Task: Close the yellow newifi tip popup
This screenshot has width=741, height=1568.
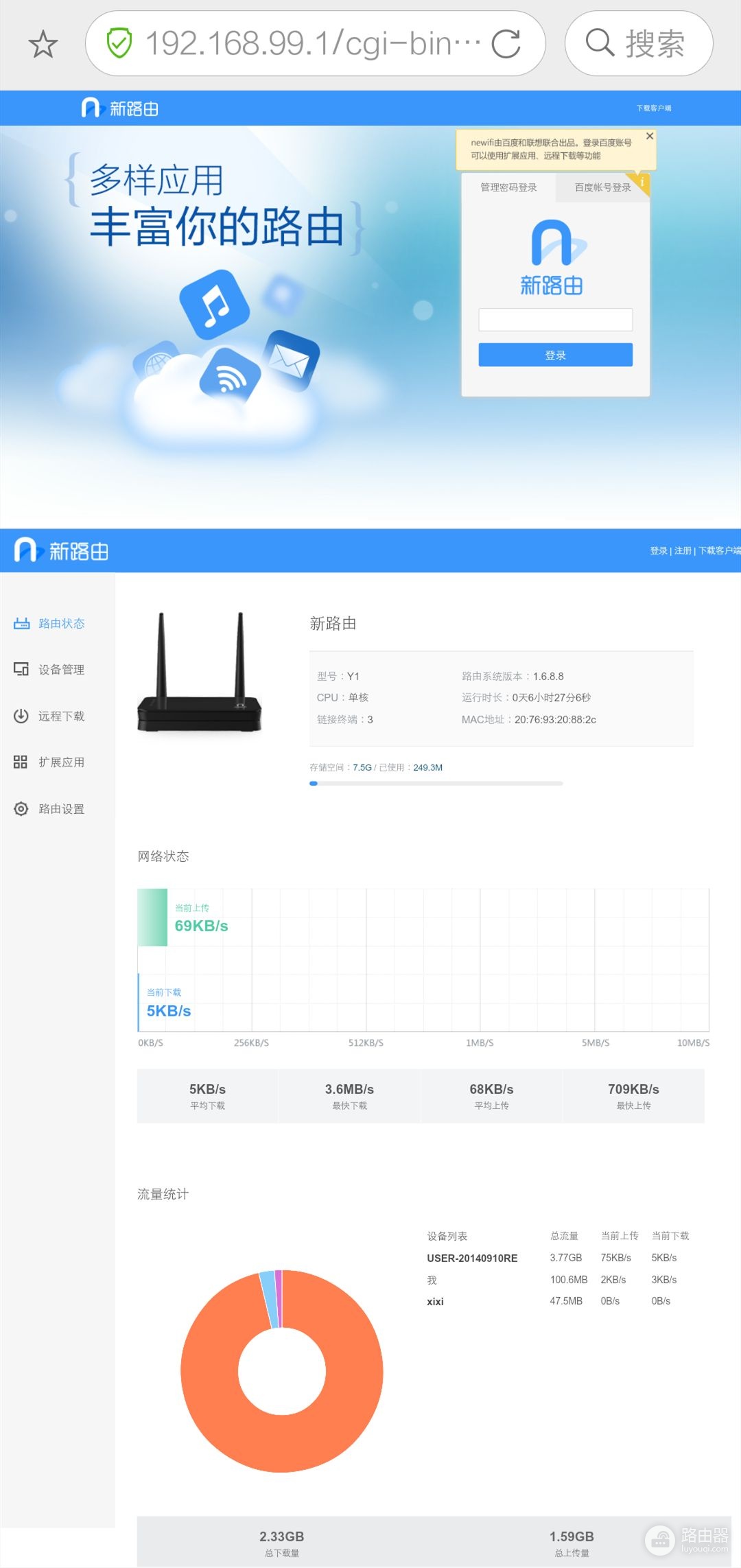Action: pos(650,136)
